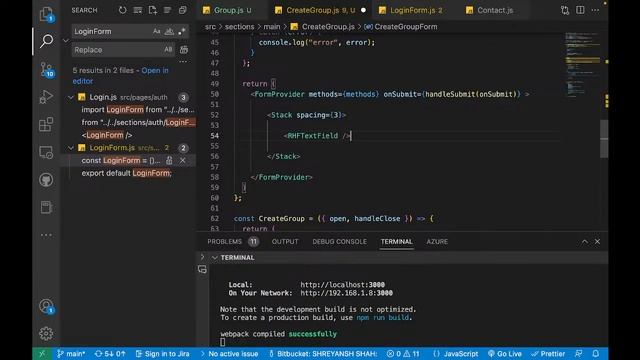Expand the arrow beside TERMINAL header
640x360 pixels.
pos(202,257)
